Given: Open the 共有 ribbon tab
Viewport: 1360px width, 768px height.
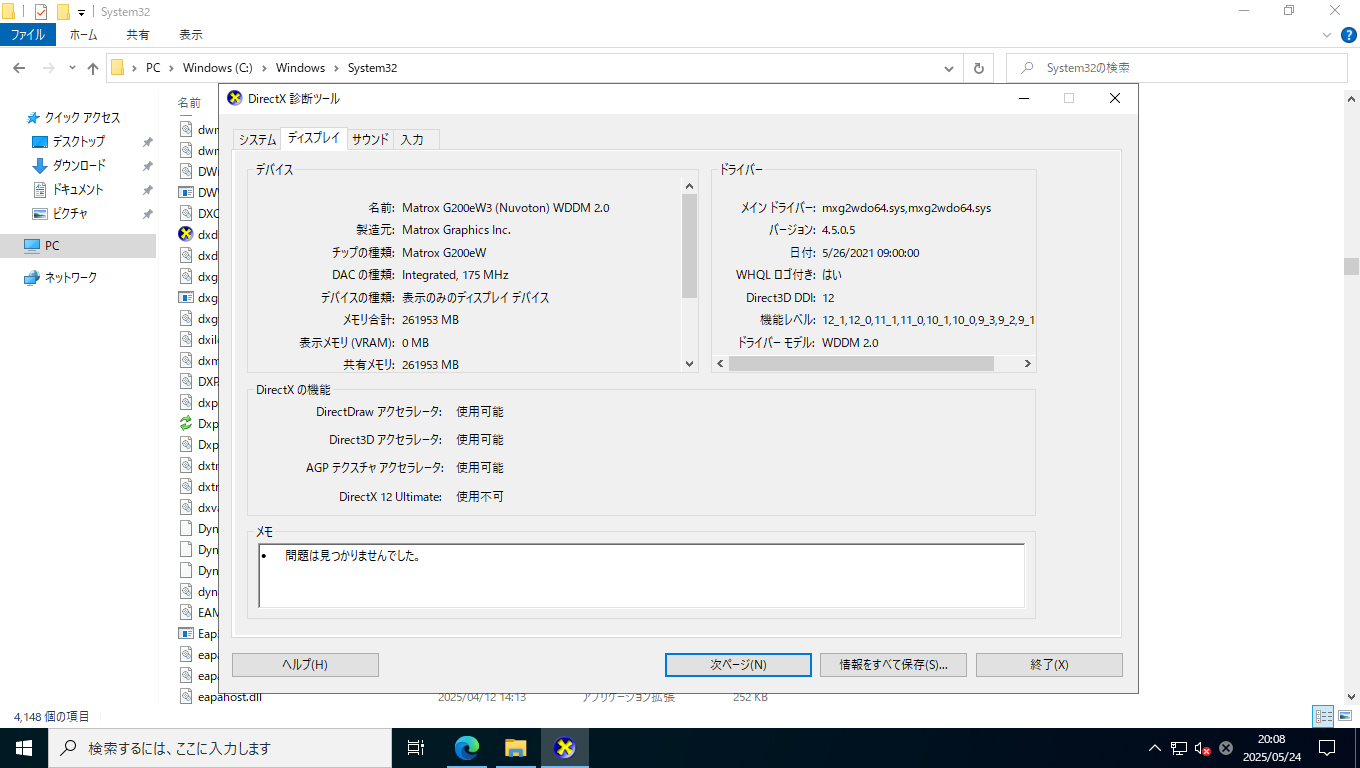Looking at the screenshot, I should (138, 34).
